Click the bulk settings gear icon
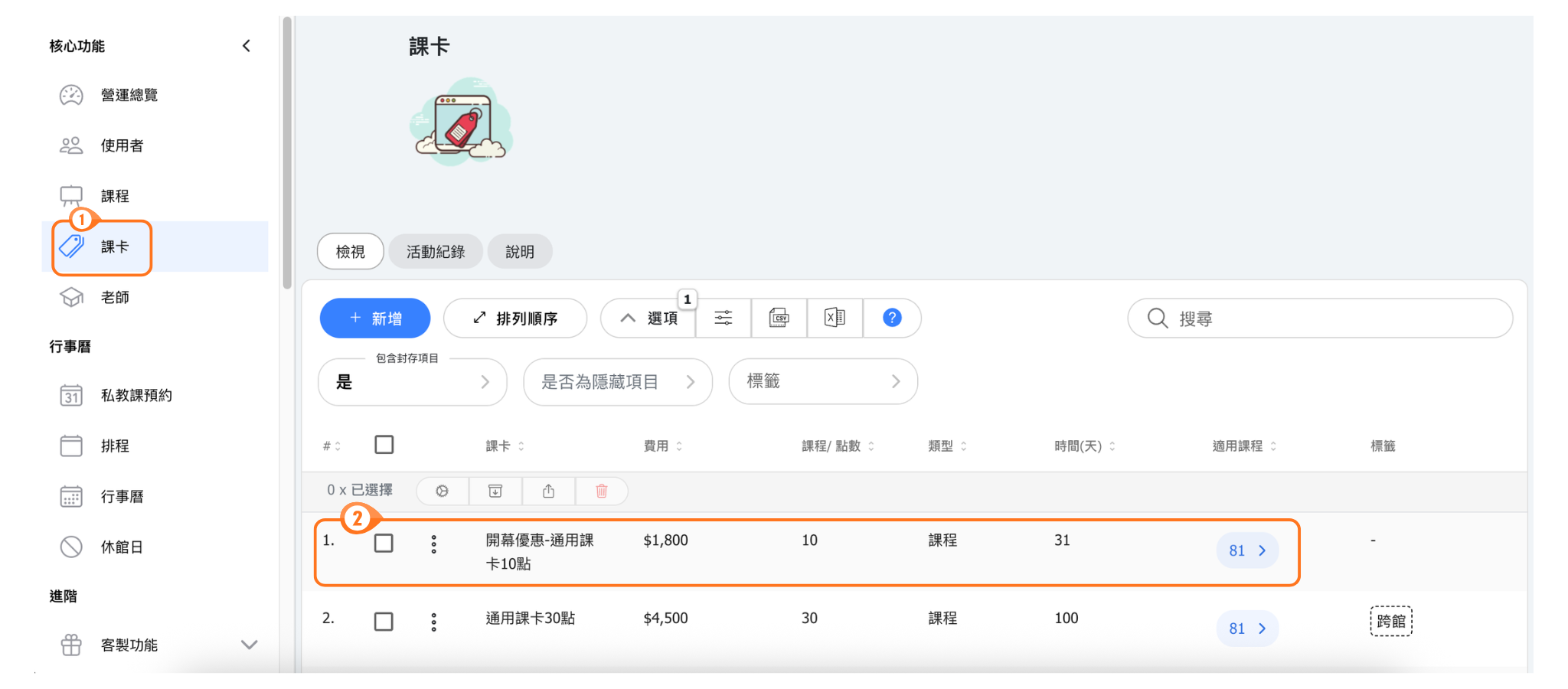The width and height of the screenshot is (1568, 689). (x=443, y=491)
